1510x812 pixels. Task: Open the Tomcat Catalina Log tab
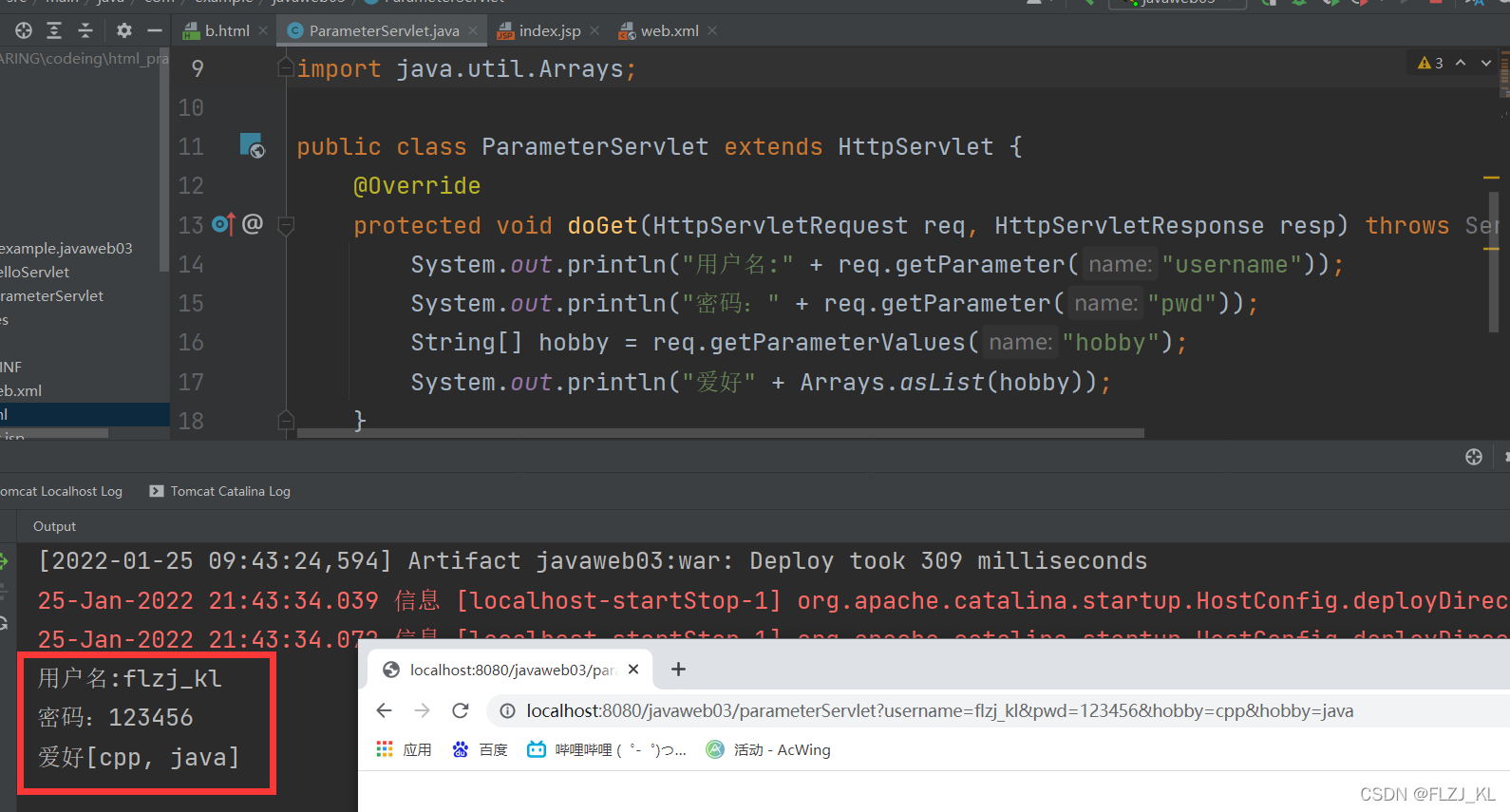click(219, 491)
